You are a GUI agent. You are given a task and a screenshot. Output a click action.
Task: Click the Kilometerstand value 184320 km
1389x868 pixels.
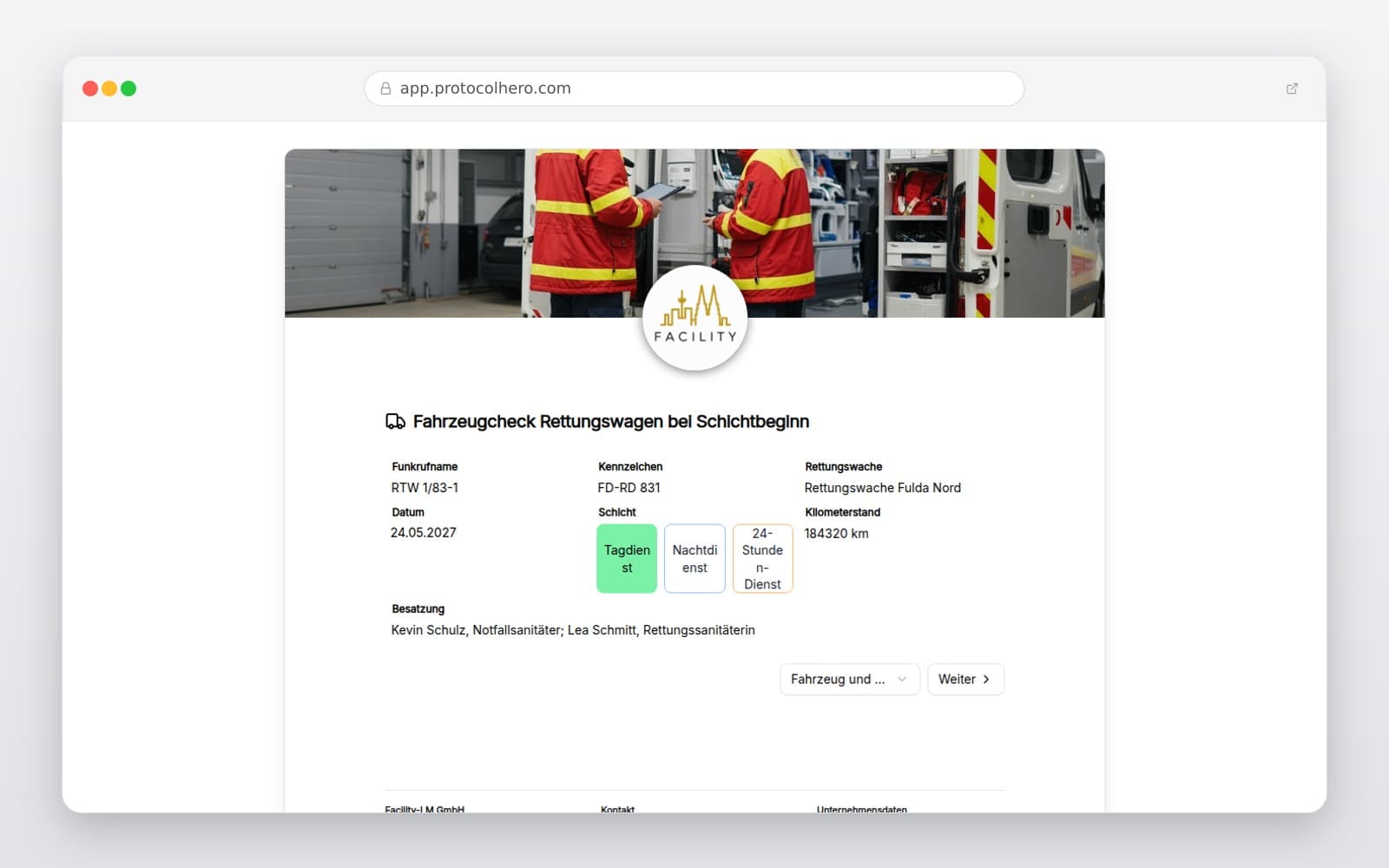836,534
